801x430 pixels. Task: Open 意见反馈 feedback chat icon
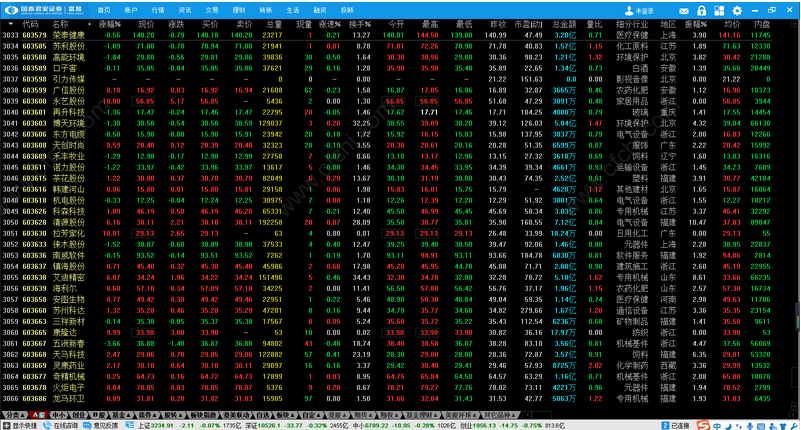[x=87, y=425]
